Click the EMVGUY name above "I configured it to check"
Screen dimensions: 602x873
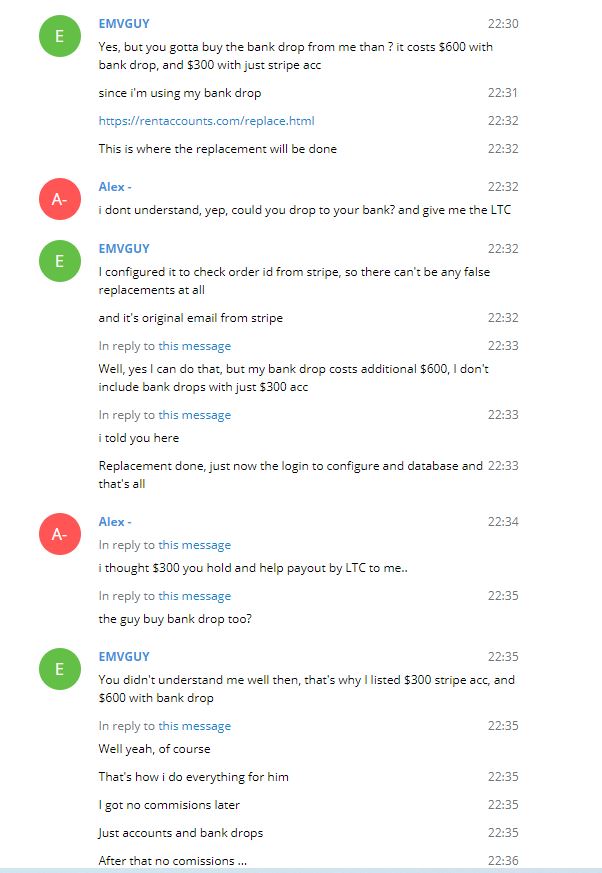pyautogui.click(x=124, y=248)
